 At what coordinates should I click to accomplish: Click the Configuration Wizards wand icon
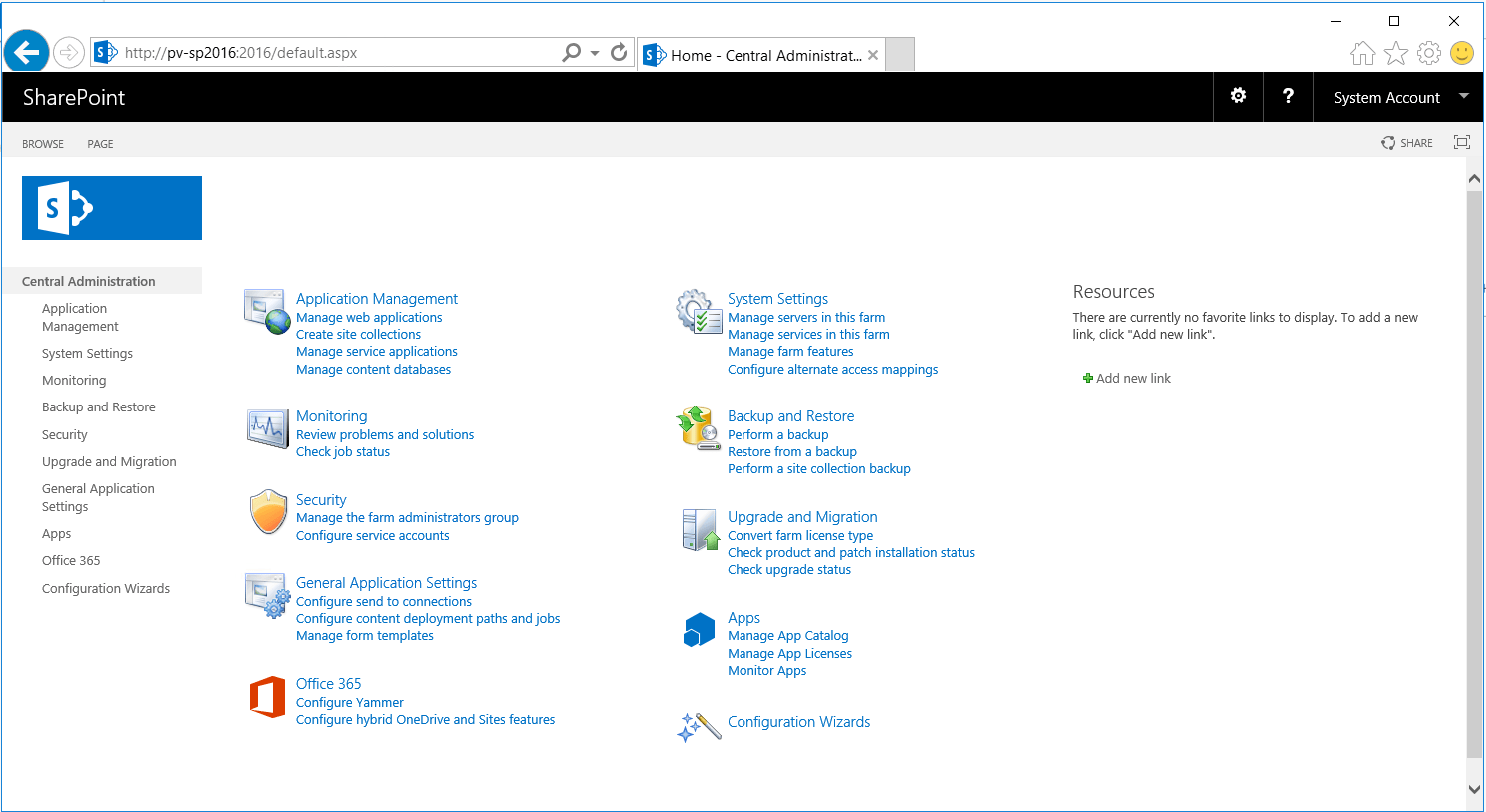[699, 727]
